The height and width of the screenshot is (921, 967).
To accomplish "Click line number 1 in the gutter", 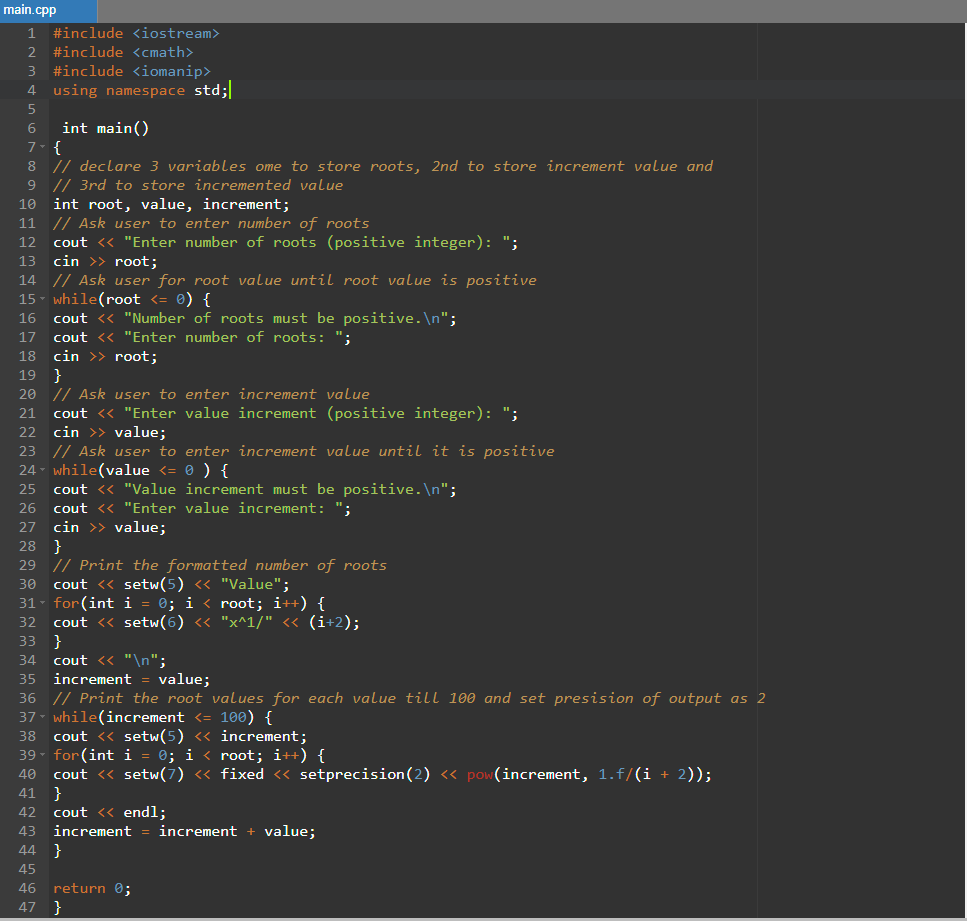I will pyautogui.click(x=31, y=33).
